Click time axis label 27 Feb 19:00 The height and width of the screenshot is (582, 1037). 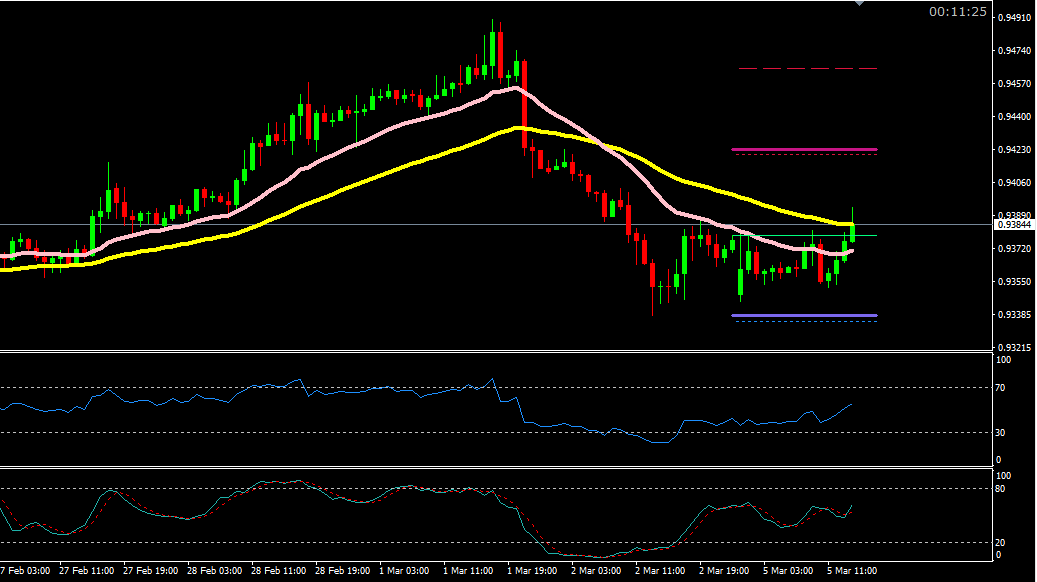150,571
